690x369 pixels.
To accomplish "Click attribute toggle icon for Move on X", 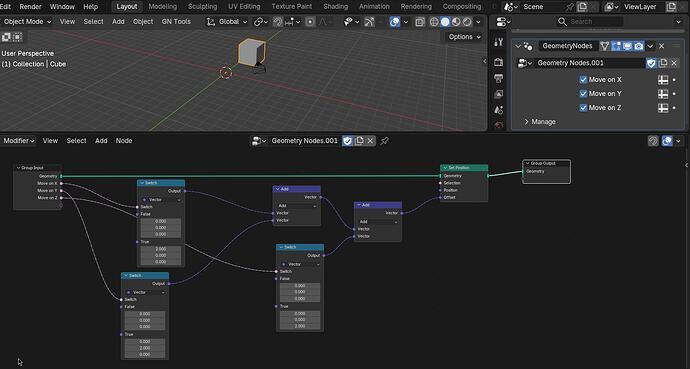I will pyautogui.click(x=663, y=80).
